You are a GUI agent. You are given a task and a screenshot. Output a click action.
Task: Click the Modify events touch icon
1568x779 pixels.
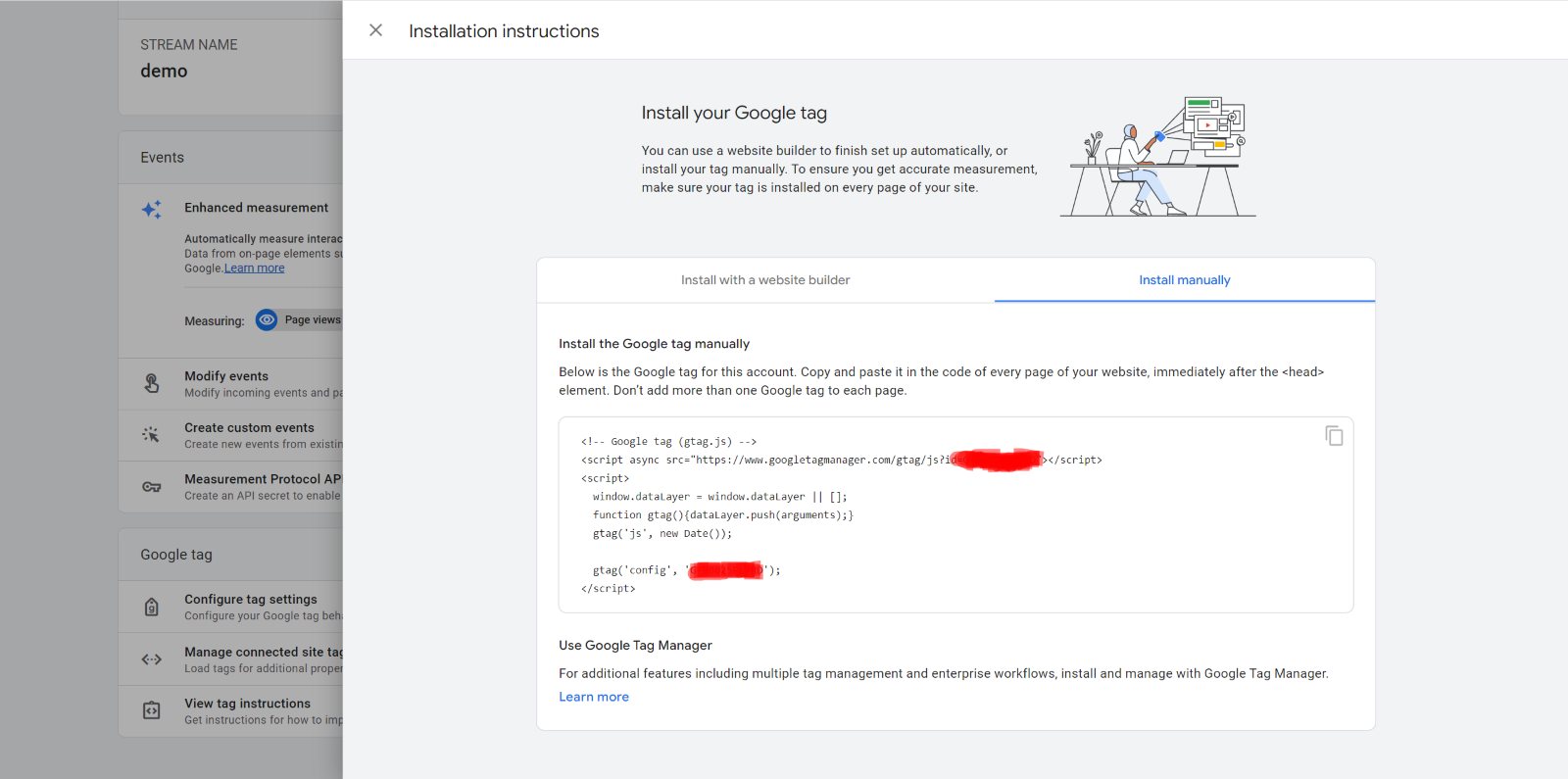tap(152, 383)
